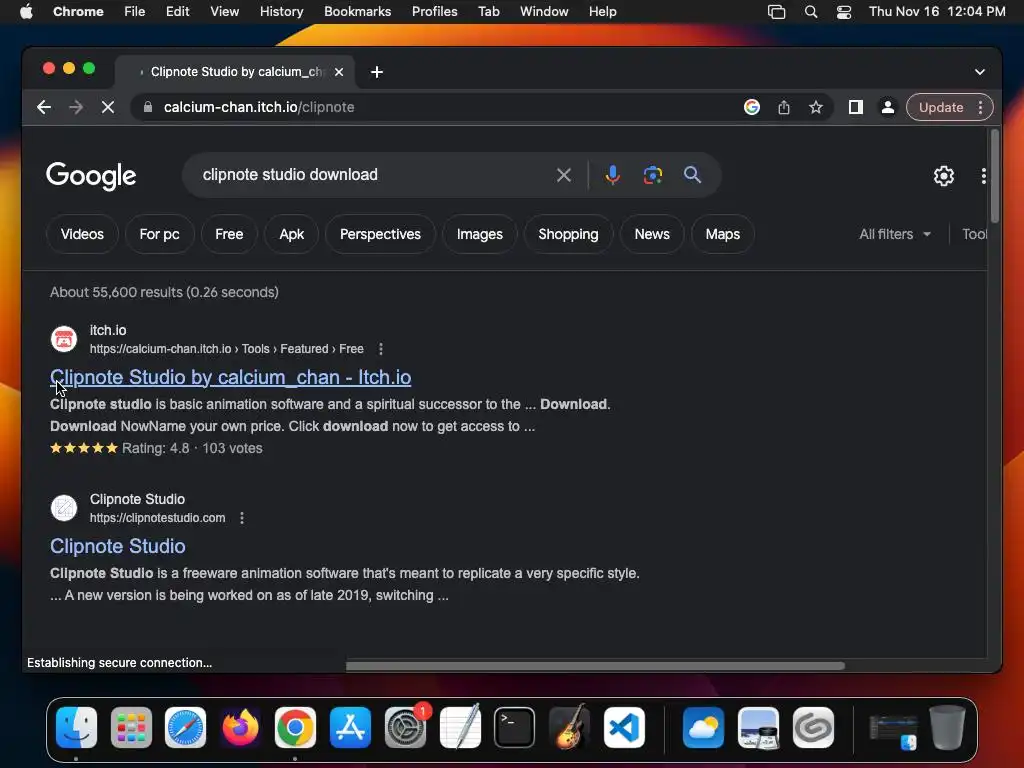Image resolution: width=1024 pixels, height=768 pixels.
Task: Stop loading the page
Action: (x=108, y=107)
